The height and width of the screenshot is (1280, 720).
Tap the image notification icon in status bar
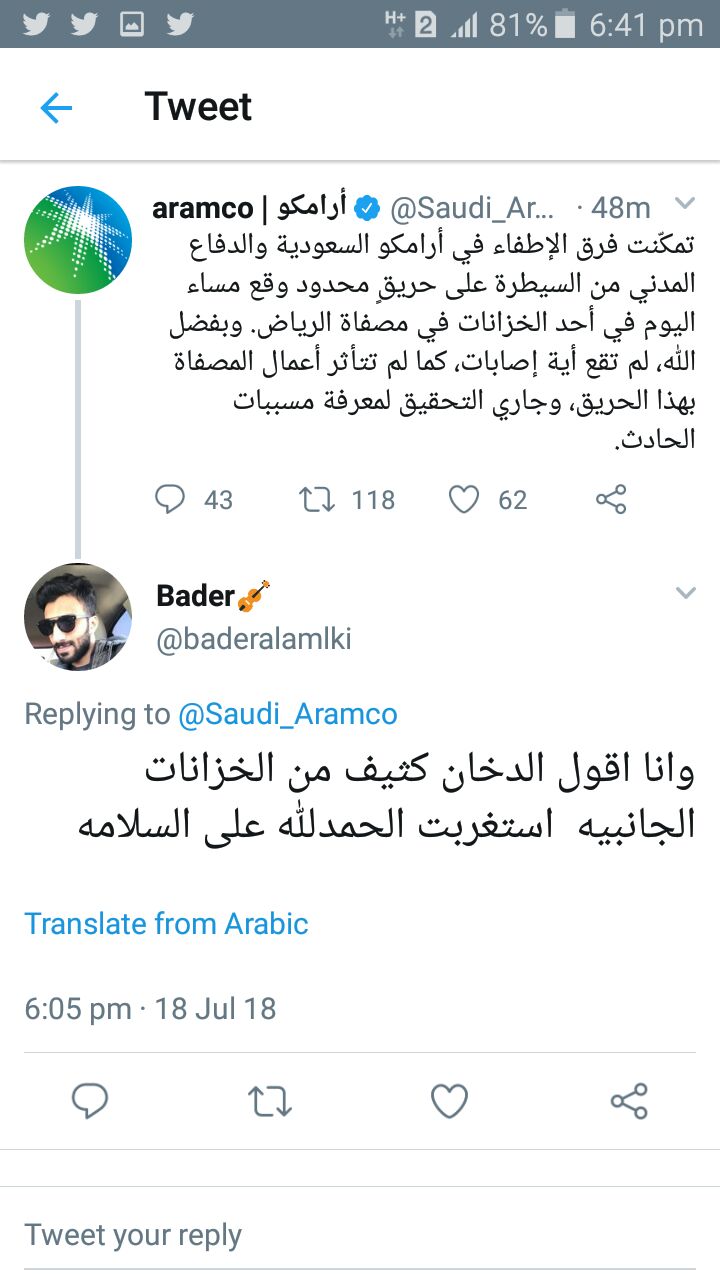click(132, 24)
